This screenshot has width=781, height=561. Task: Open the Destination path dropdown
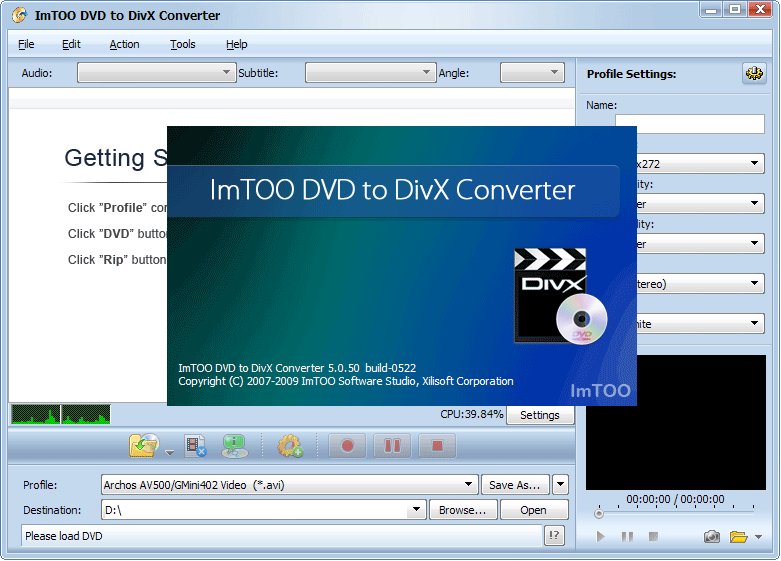coord(416,510)
